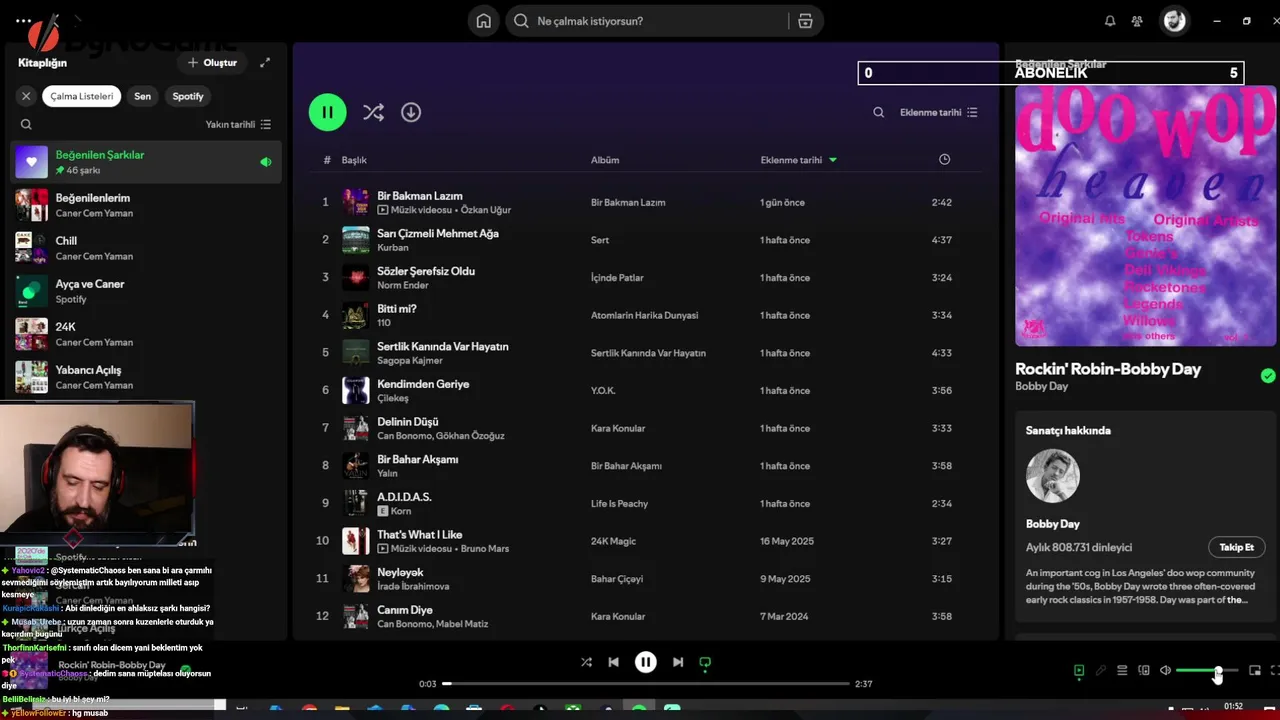Viewport: 1280px width, 720px height.
Task: Click the Bitti mi? cover thumbnail
Action: click(356, 315)
